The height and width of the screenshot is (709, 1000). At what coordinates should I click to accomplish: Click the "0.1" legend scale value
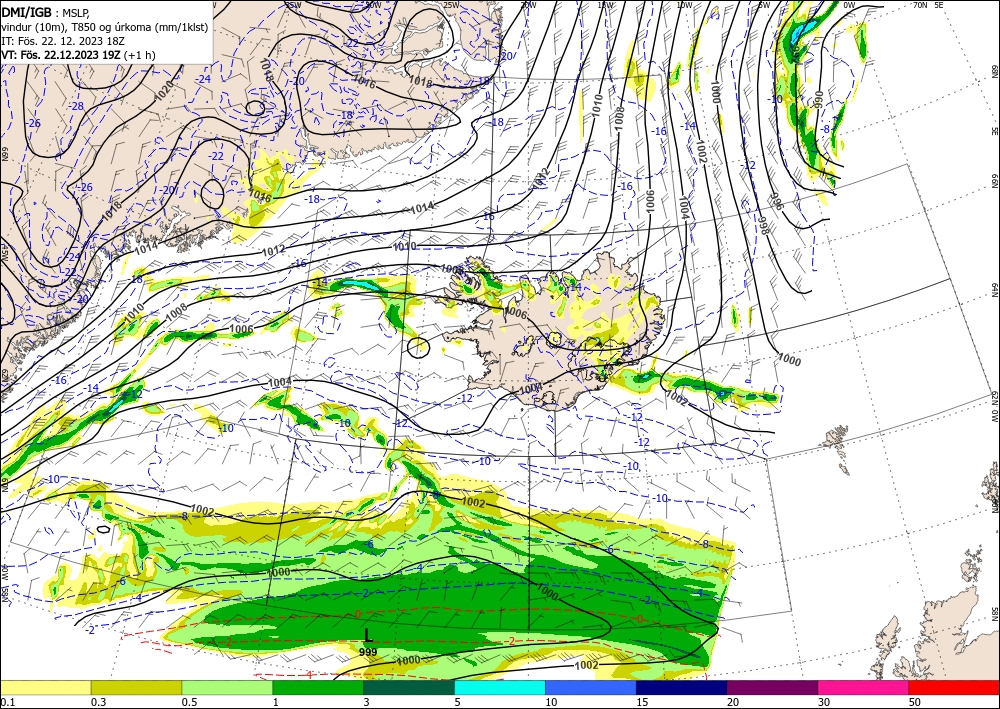coord(7,702)
